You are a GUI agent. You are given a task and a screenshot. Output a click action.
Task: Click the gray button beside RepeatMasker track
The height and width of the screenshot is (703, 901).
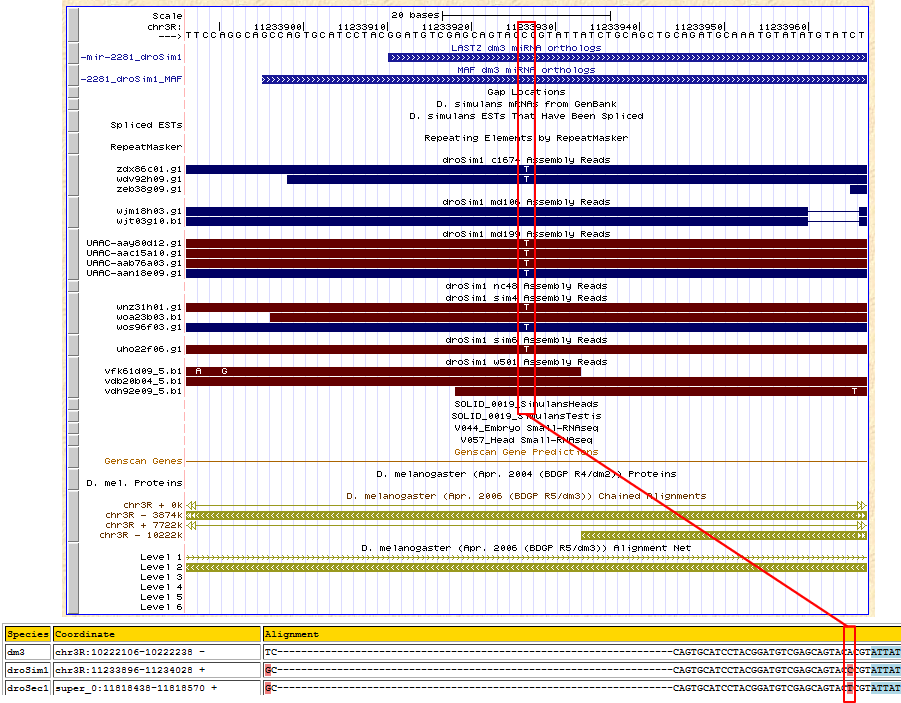click(72, 146)
